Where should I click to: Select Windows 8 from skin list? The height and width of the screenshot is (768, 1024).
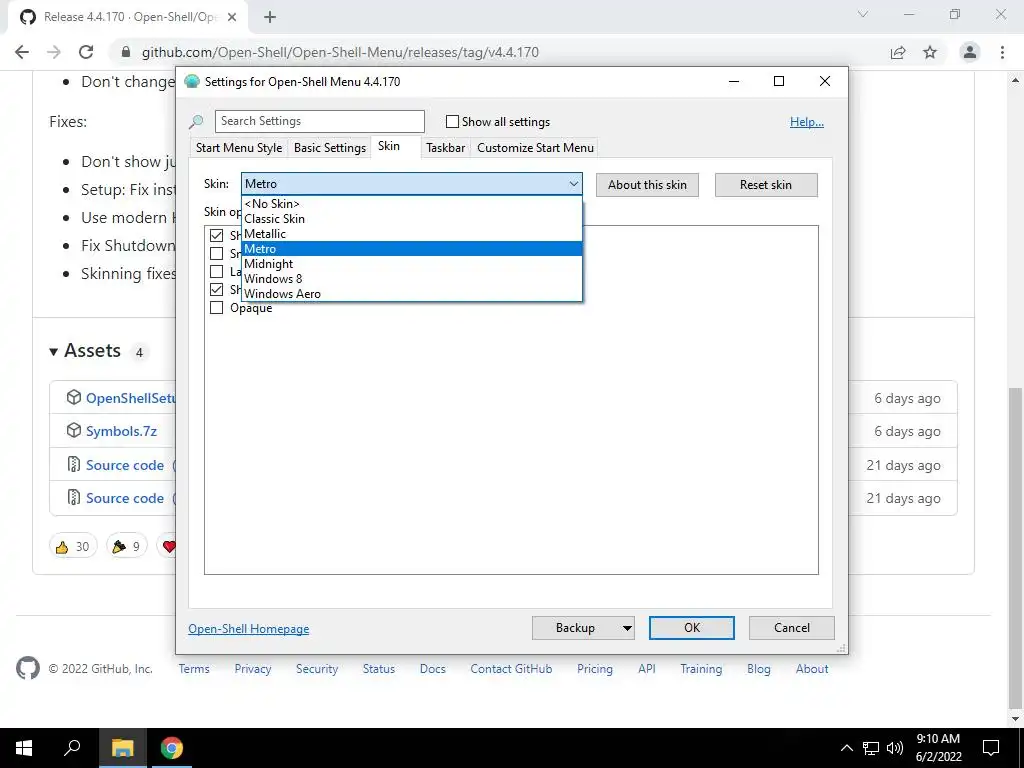coord(411,279)
